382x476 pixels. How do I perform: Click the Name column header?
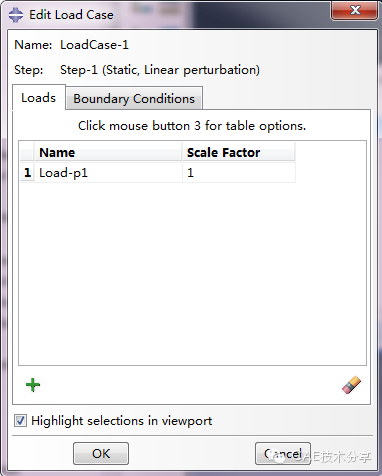108,152
